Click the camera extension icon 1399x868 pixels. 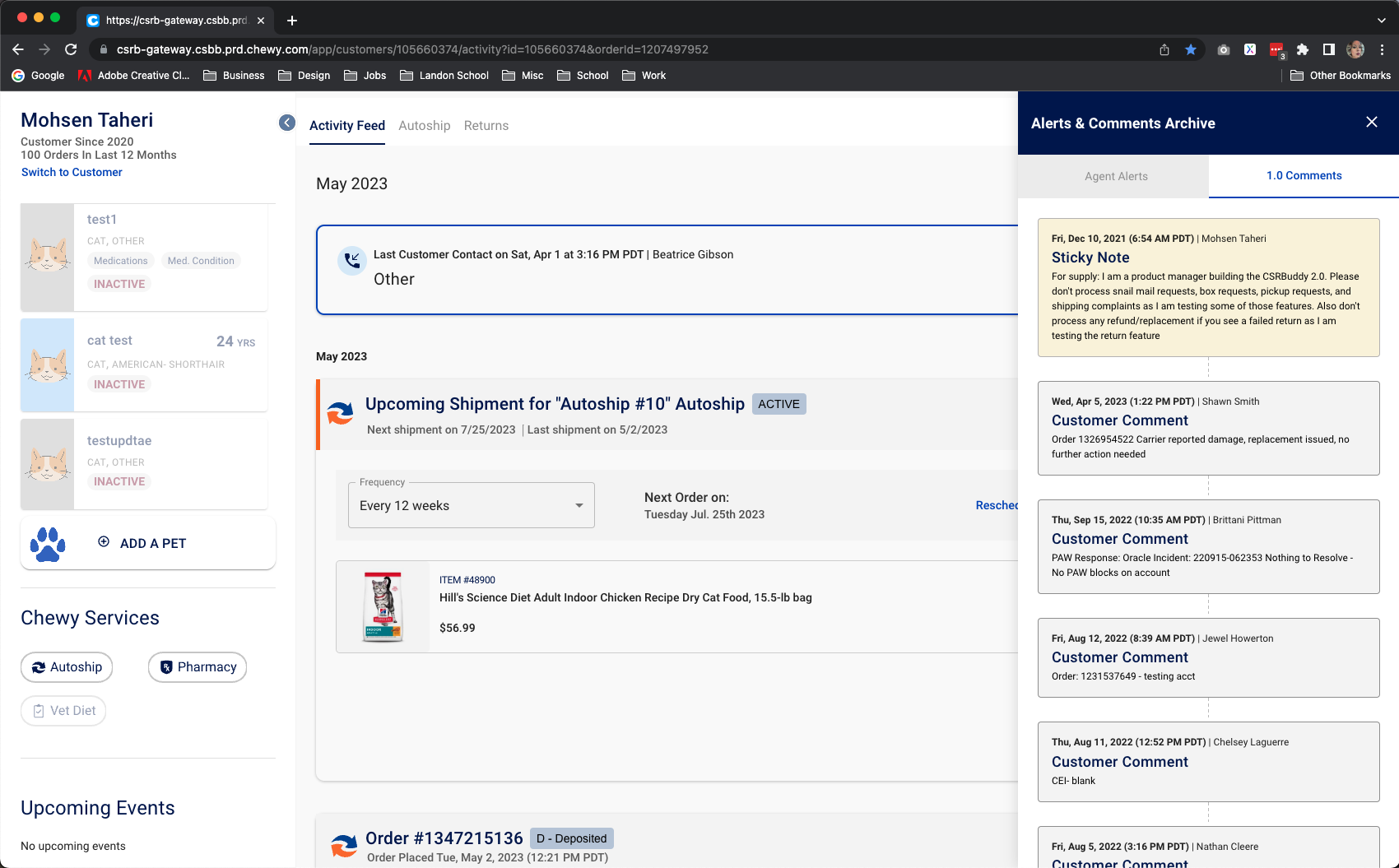(x=1224, y=49)
